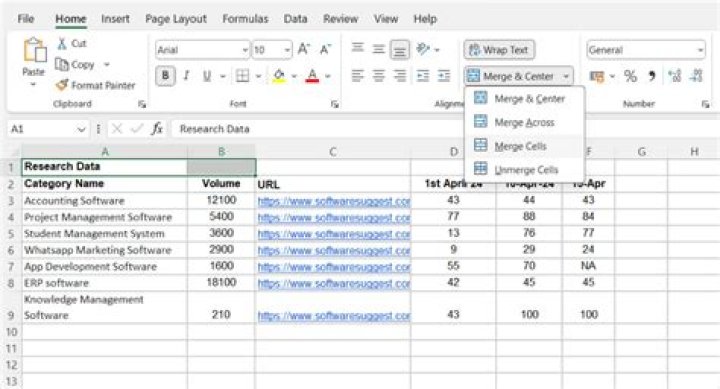
Task: Activate the Format Painter brush
Action: 62,85
